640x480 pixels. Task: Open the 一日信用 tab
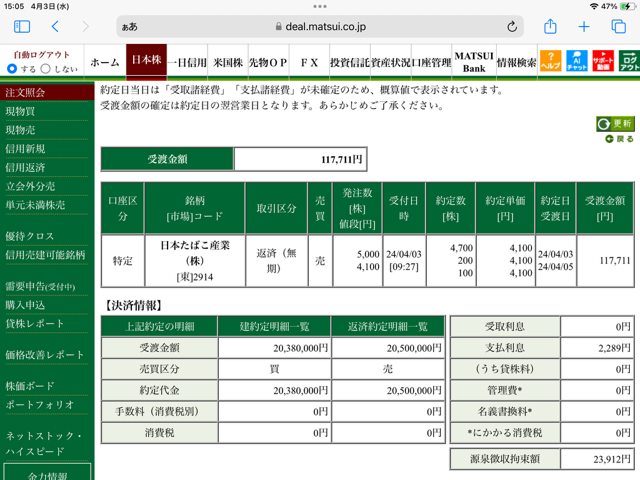coord(187,62)
